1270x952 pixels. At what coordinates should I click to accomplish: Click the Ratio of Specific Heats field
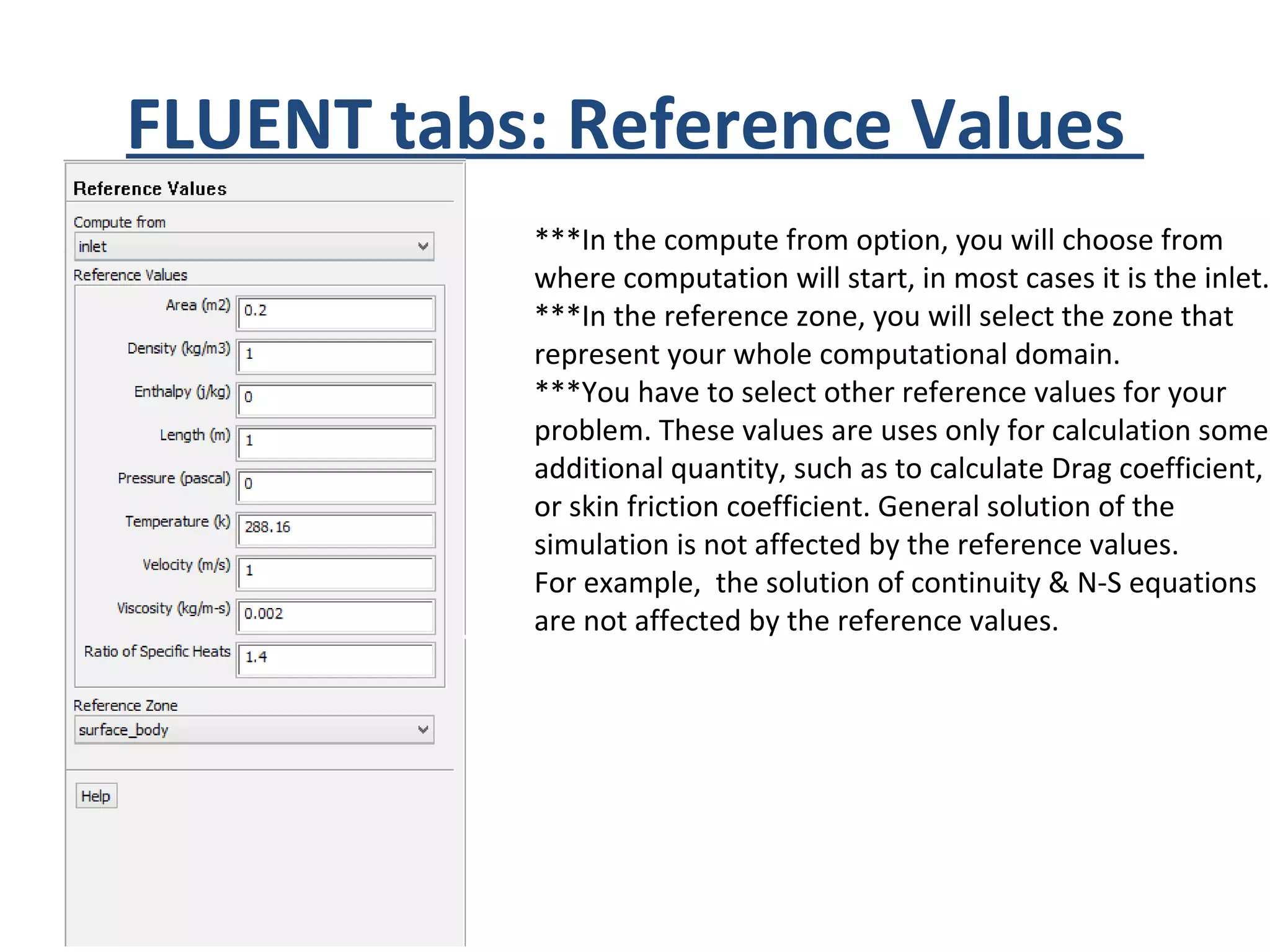(x=336, y=660)
